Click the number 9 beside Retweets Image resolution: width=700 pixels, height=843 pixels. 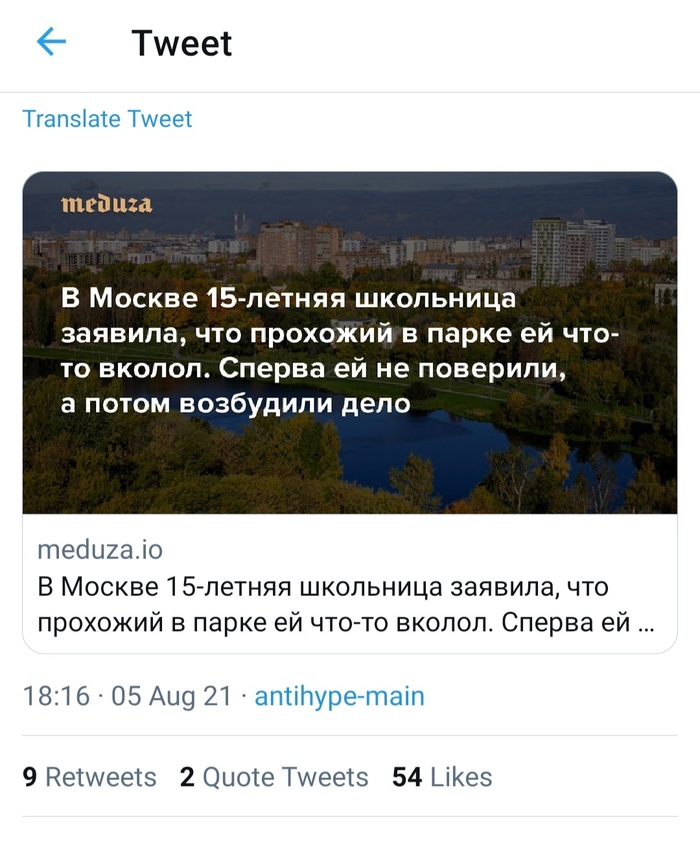click(30, 777)
